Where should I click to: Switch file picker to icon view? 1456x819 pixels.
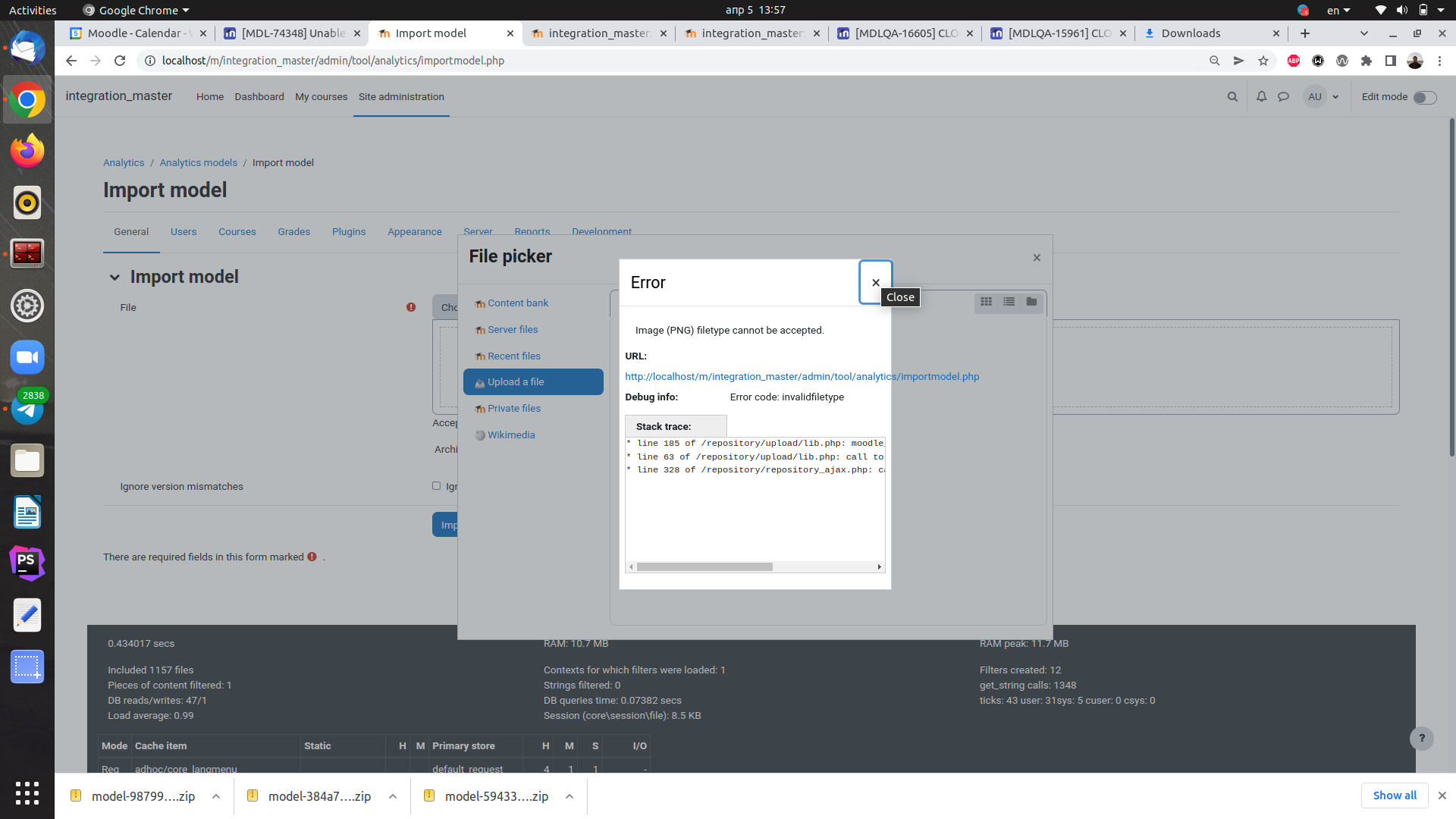click(x=986, y=302)
